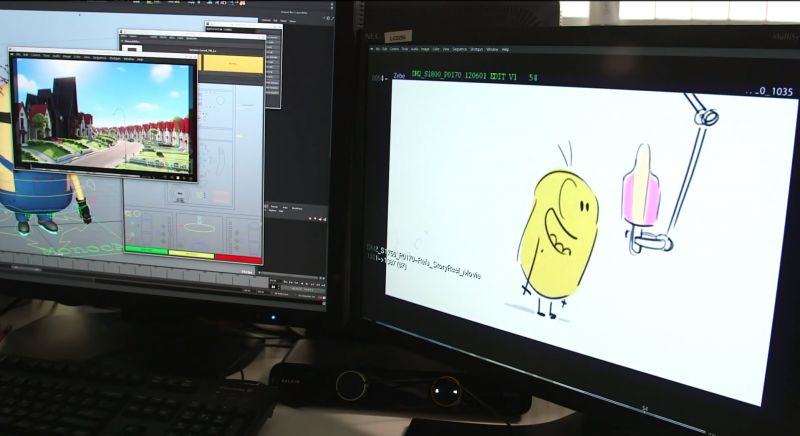
Task: Open Color menu on right monitor player
Action: click(x=436, y=49)
